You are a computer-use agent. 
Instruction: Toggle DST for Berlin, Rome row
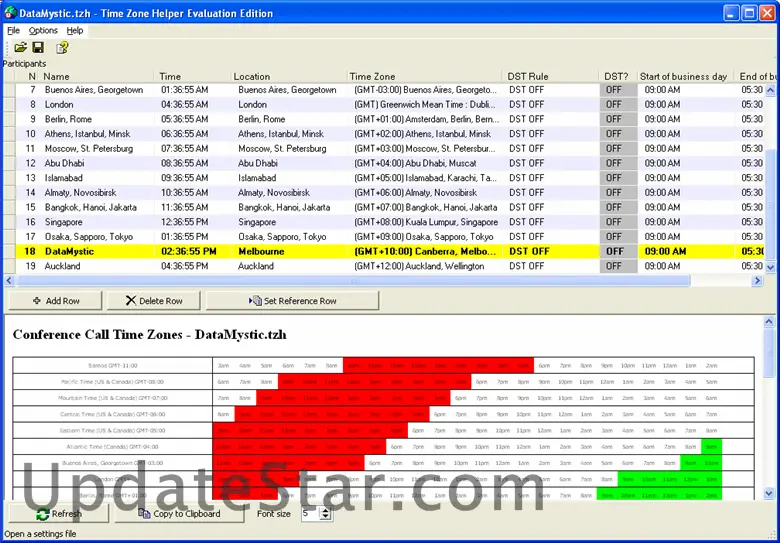(618, 119)
